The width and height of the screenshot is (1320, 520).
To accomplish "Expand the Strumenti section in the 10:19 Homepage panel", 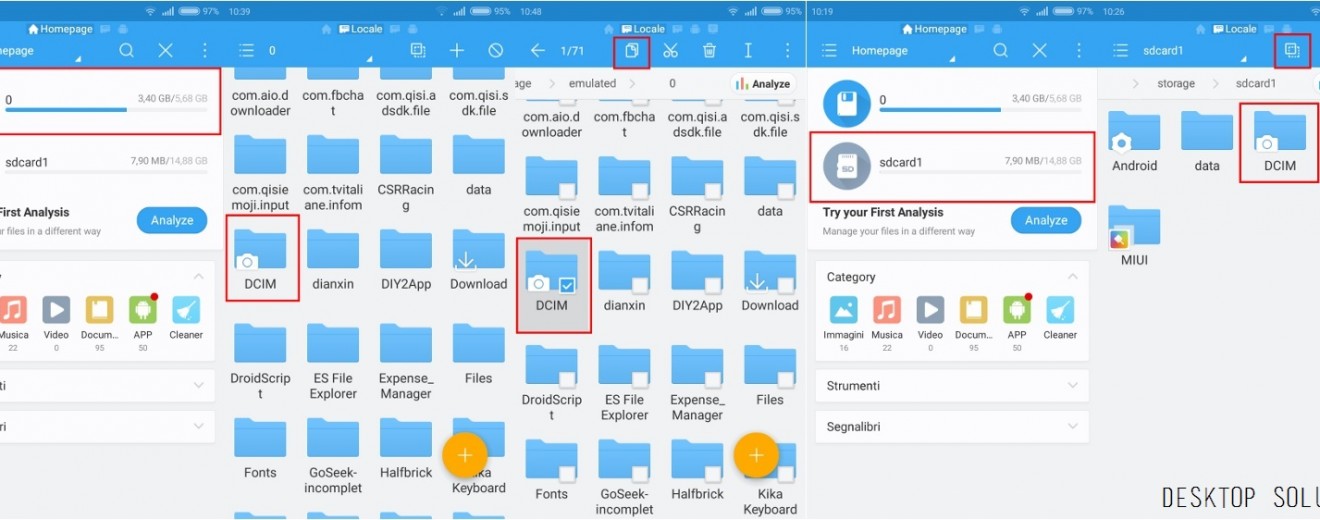I will [1073, 385].
